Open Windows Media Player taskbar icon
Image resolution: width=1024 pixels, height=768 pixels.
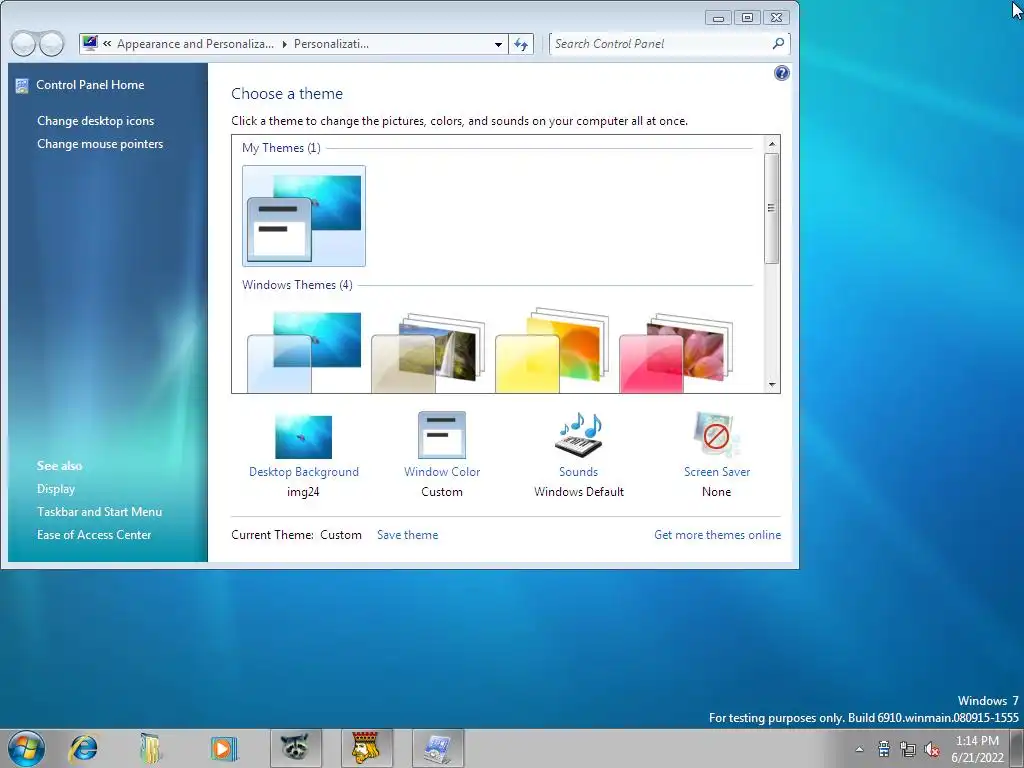[x=223, y=748]
